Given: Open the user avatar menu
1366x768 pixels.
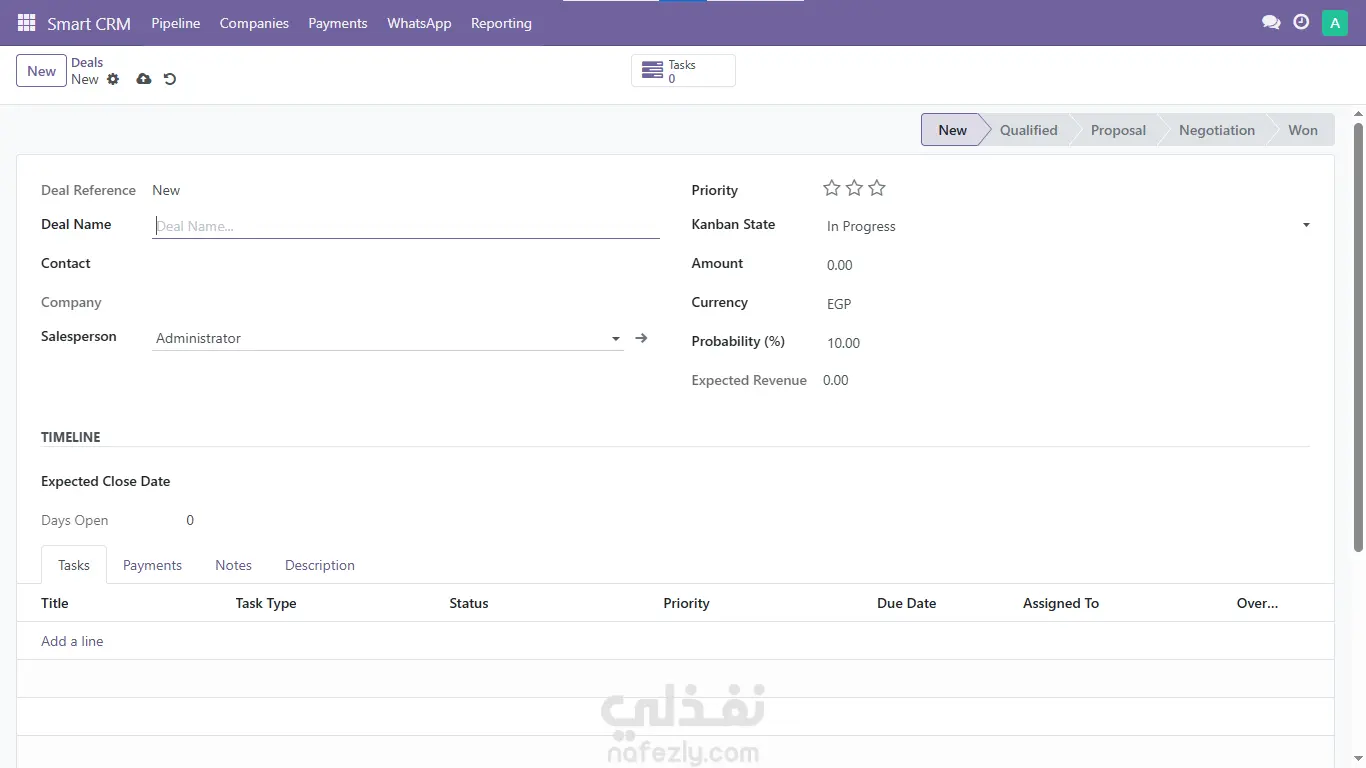Looking at the screenshot, I should (x=1335, y=23).
